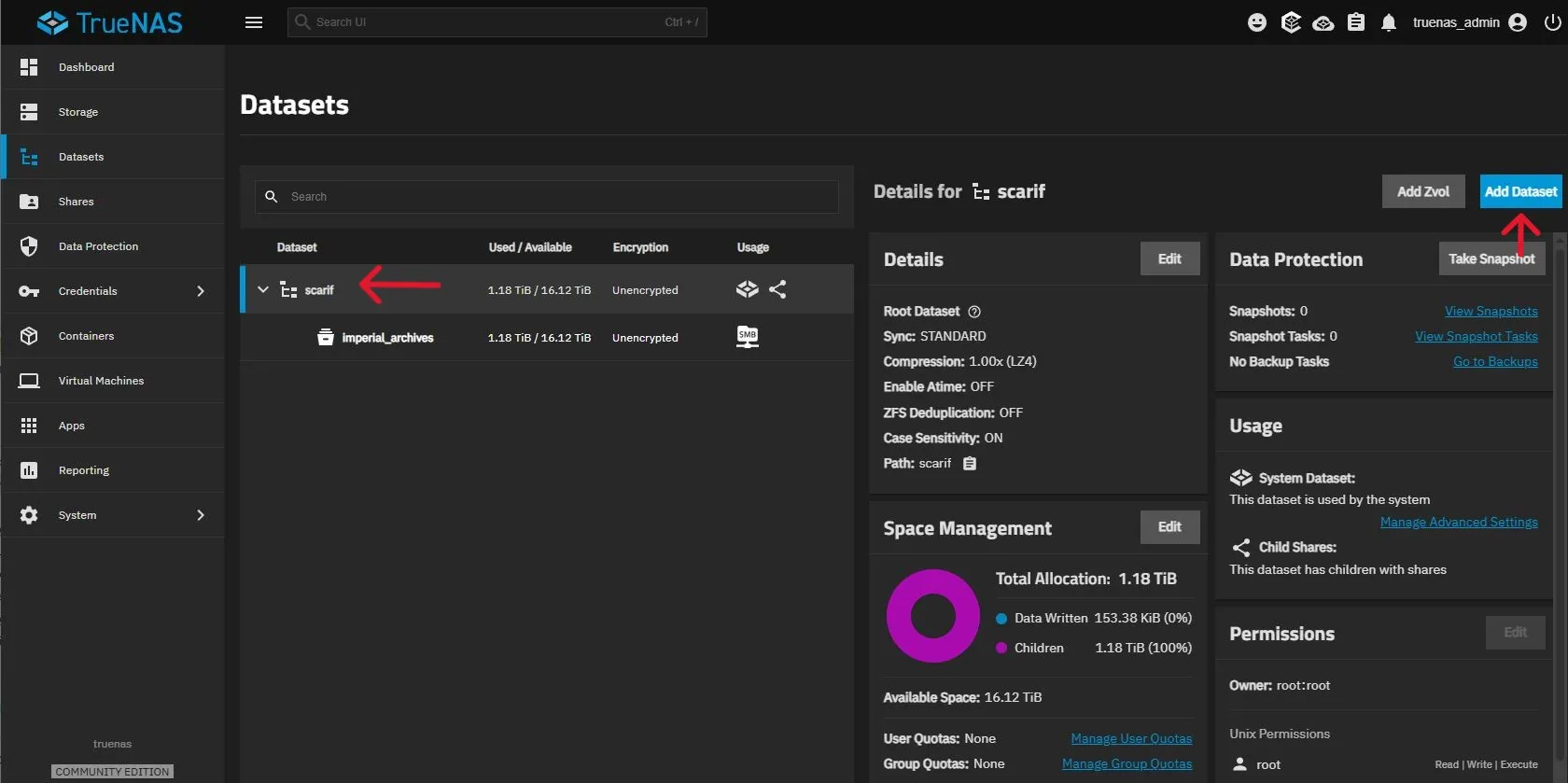Collapse the scarif dataset tree node

(x=263, y=289)
